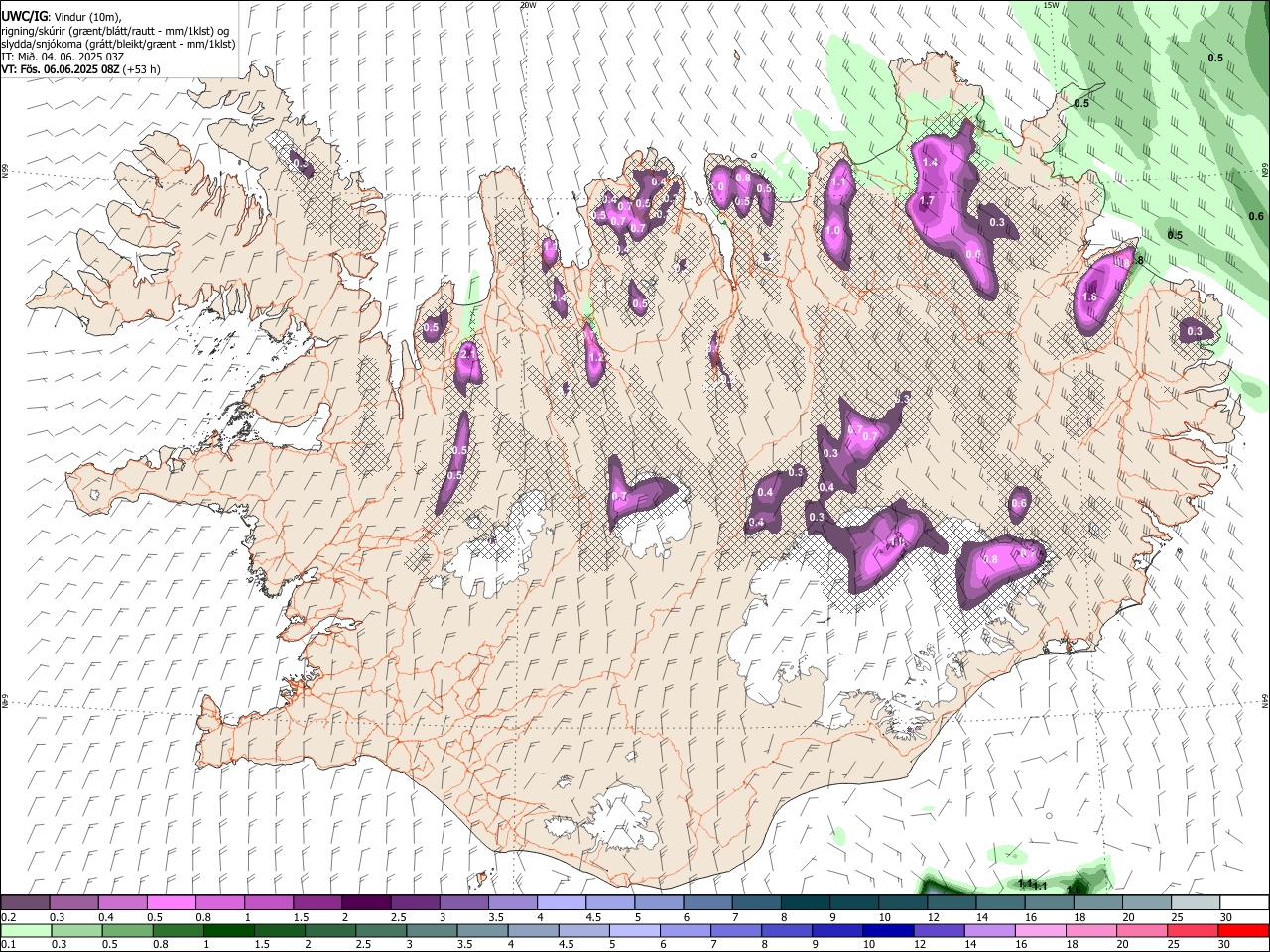
Task: Pick the darkest green swatch after the rain-scale 1
Action: coord(228,930)
